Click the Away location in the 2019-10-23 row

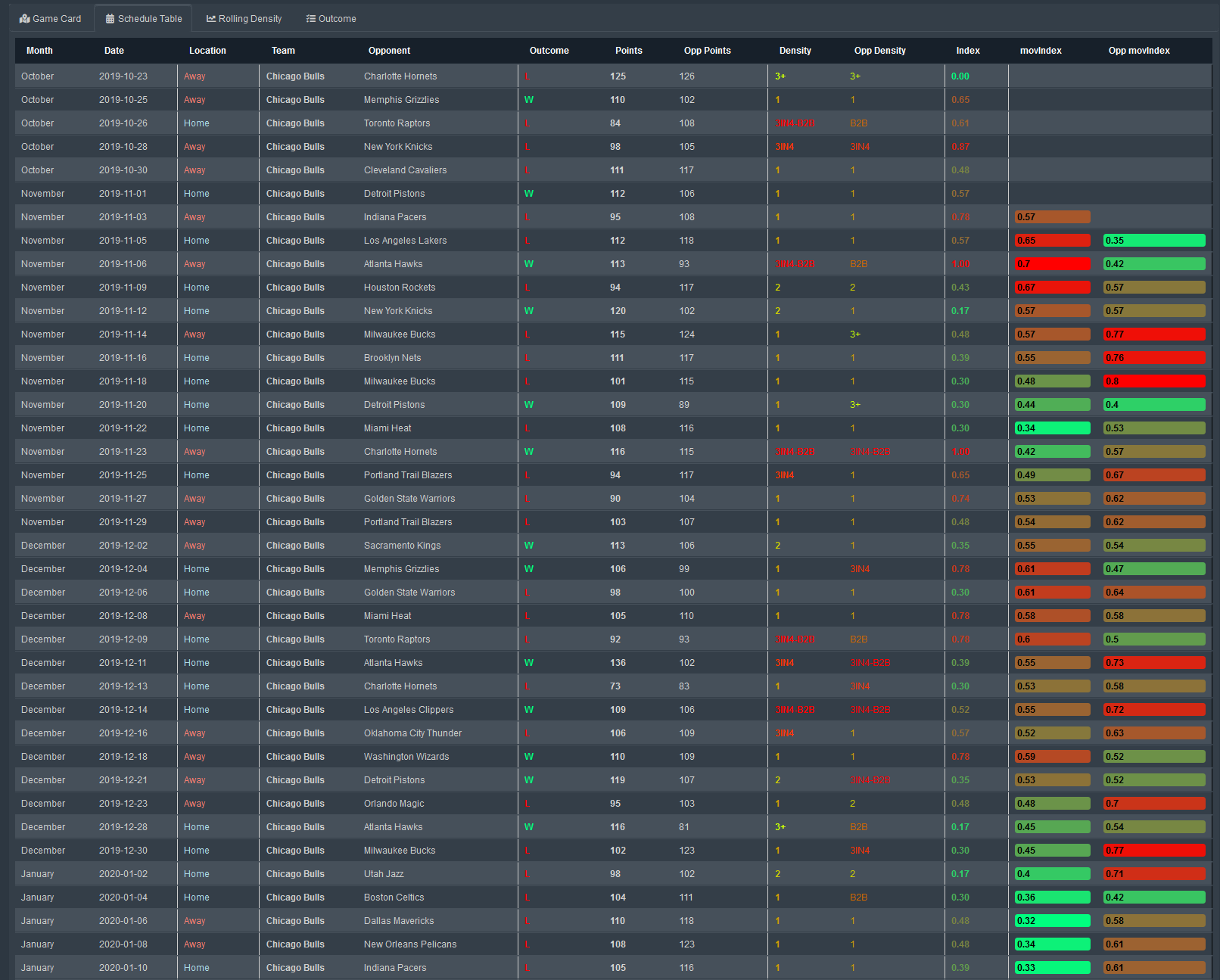[195, 76]
